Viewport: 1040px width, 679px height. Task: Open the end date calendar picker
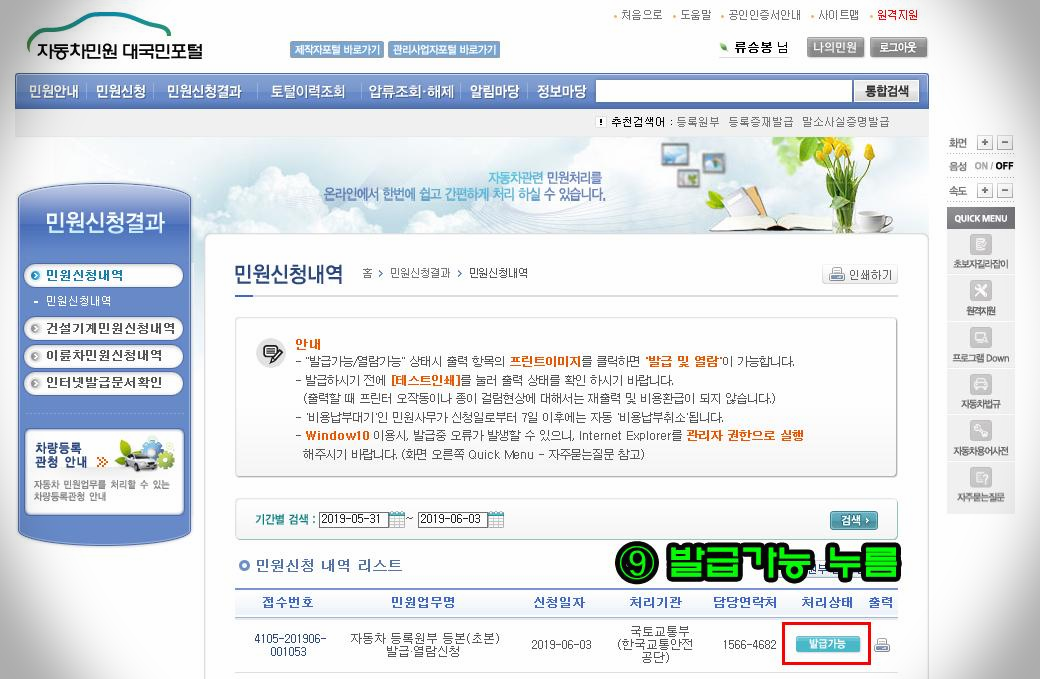[x=496, y=519]
